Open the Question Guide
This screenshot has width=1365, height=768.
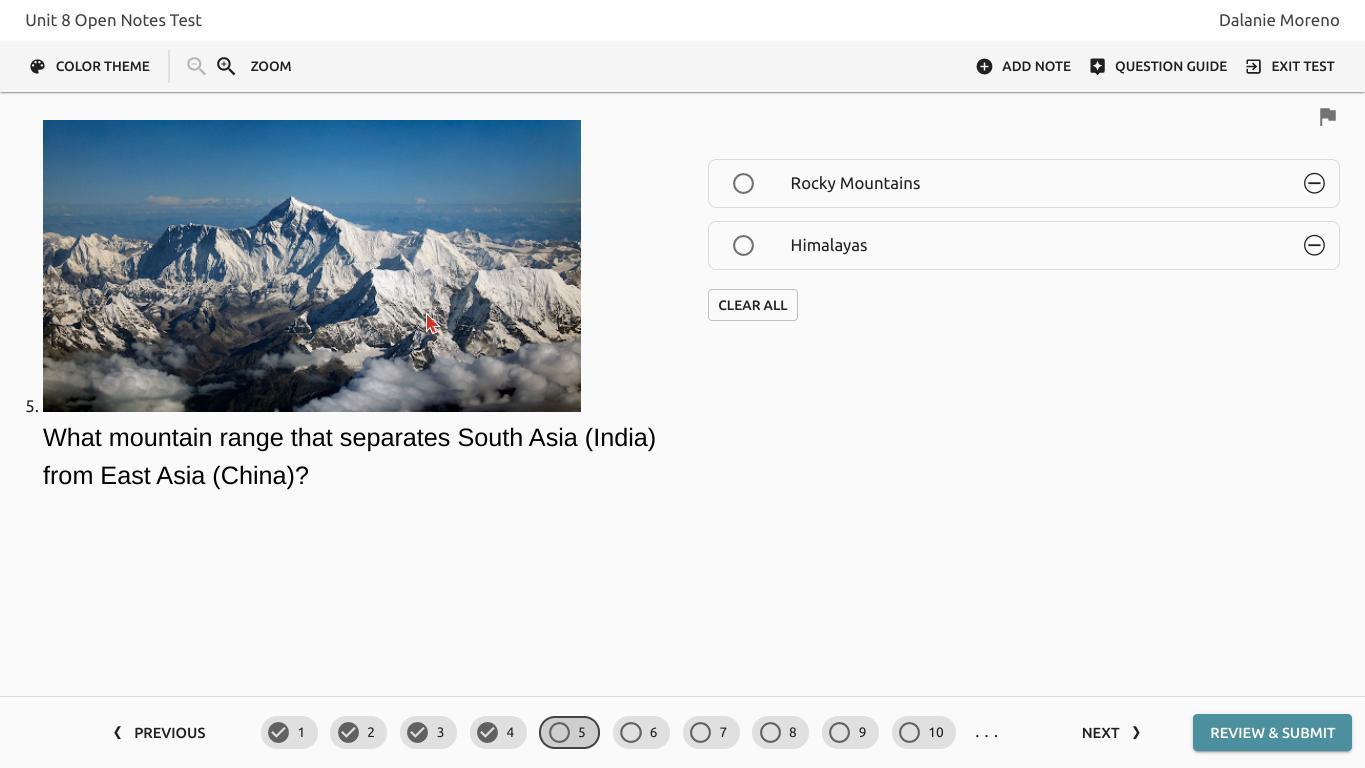pyautogui.click(x=1158, y=66)
